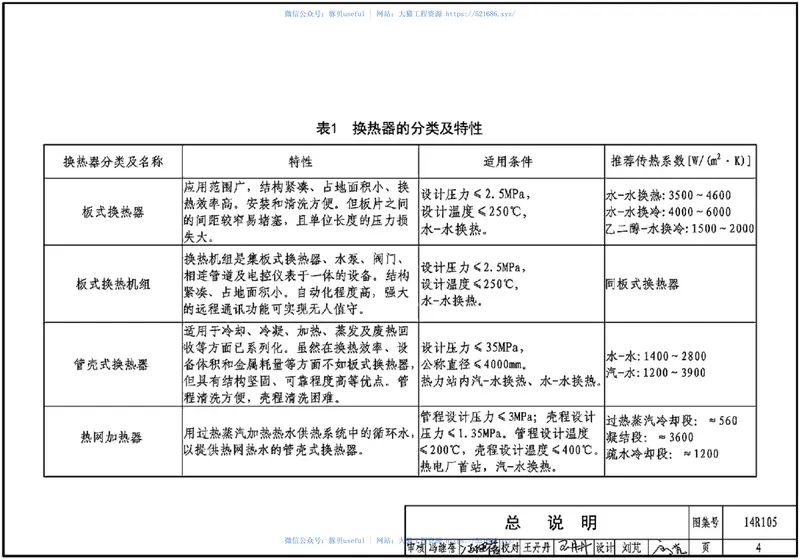Click the title block heading 总说明
The height and width of the screenshot is (560, 800).
pyautogui.click(x=551, y=523)
